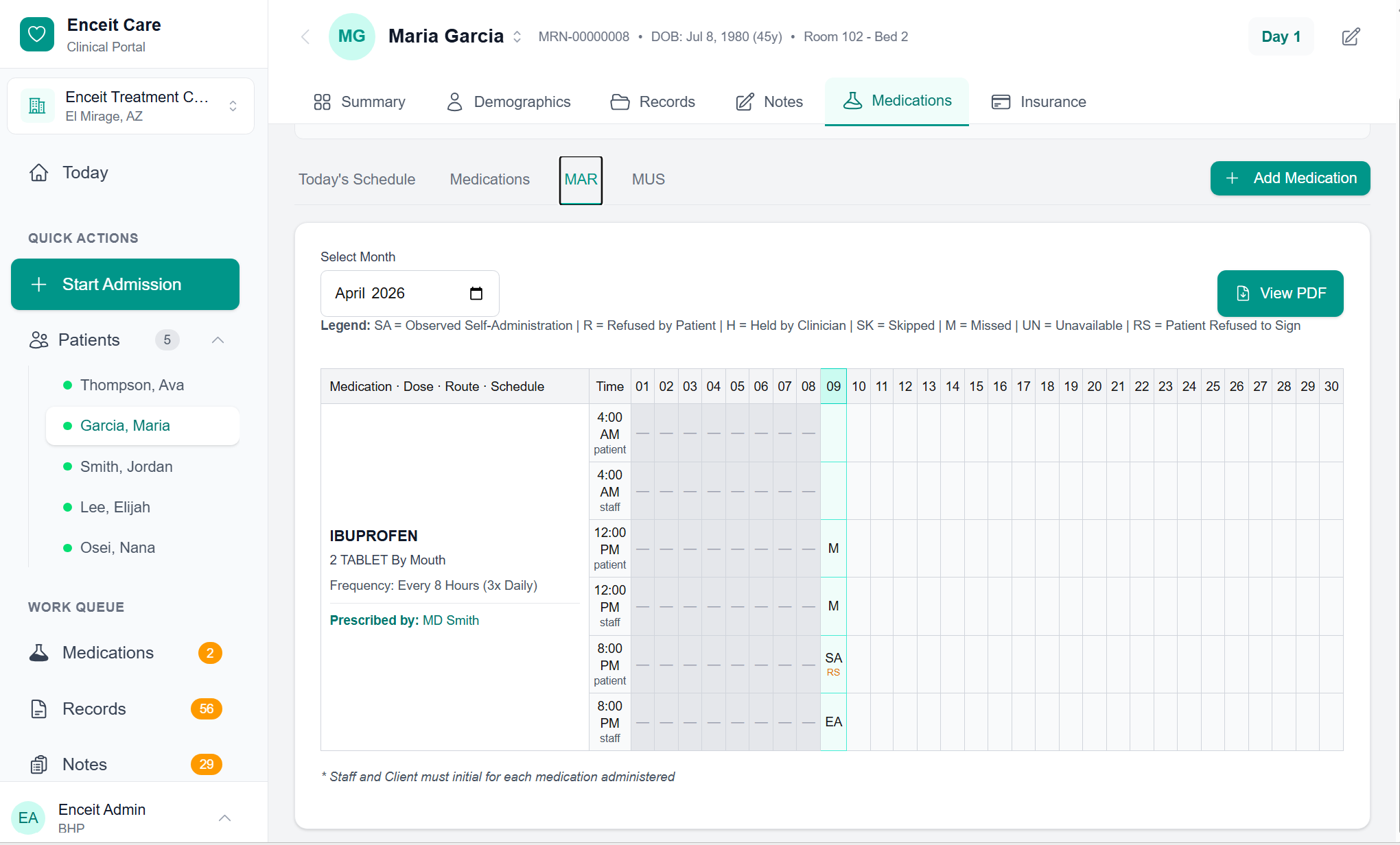The image size is (1400, 845).
Task: Click the Day 1 badge
Action: [1281, 36]
